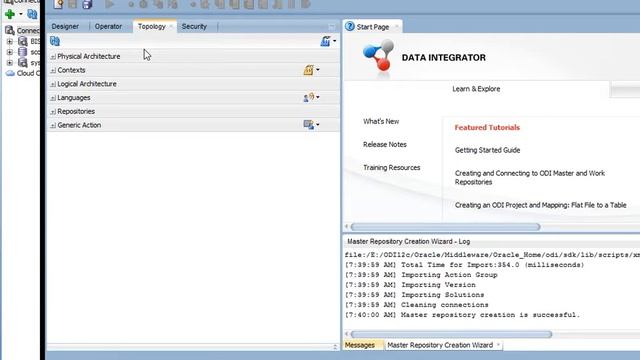Screen dimensions: 640x360
Task: Open the Release Notes link
Action: (x=385, y=144)
